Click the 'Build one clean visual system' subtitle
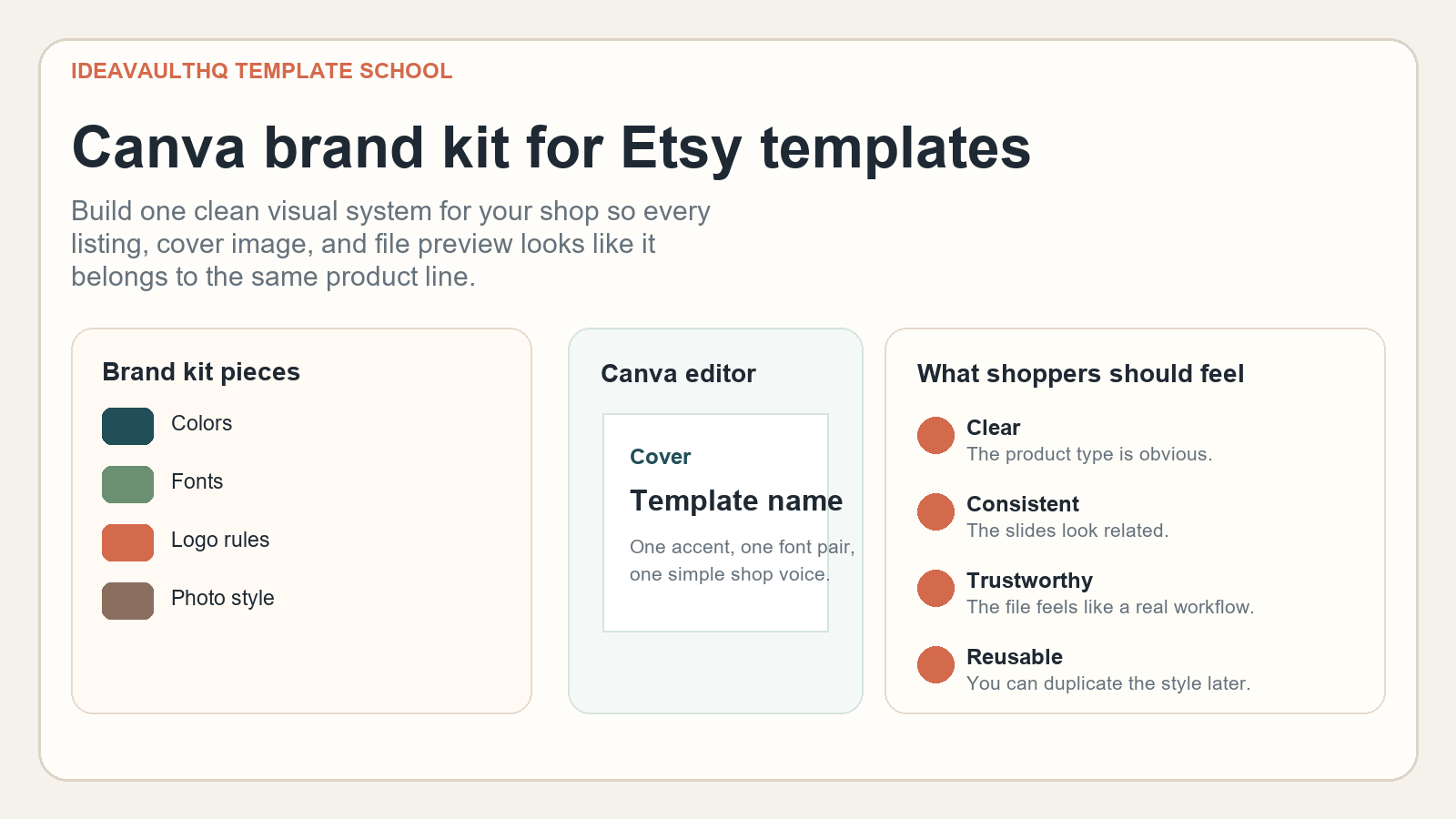This screenshot has height=819, width=1456. 391,244
